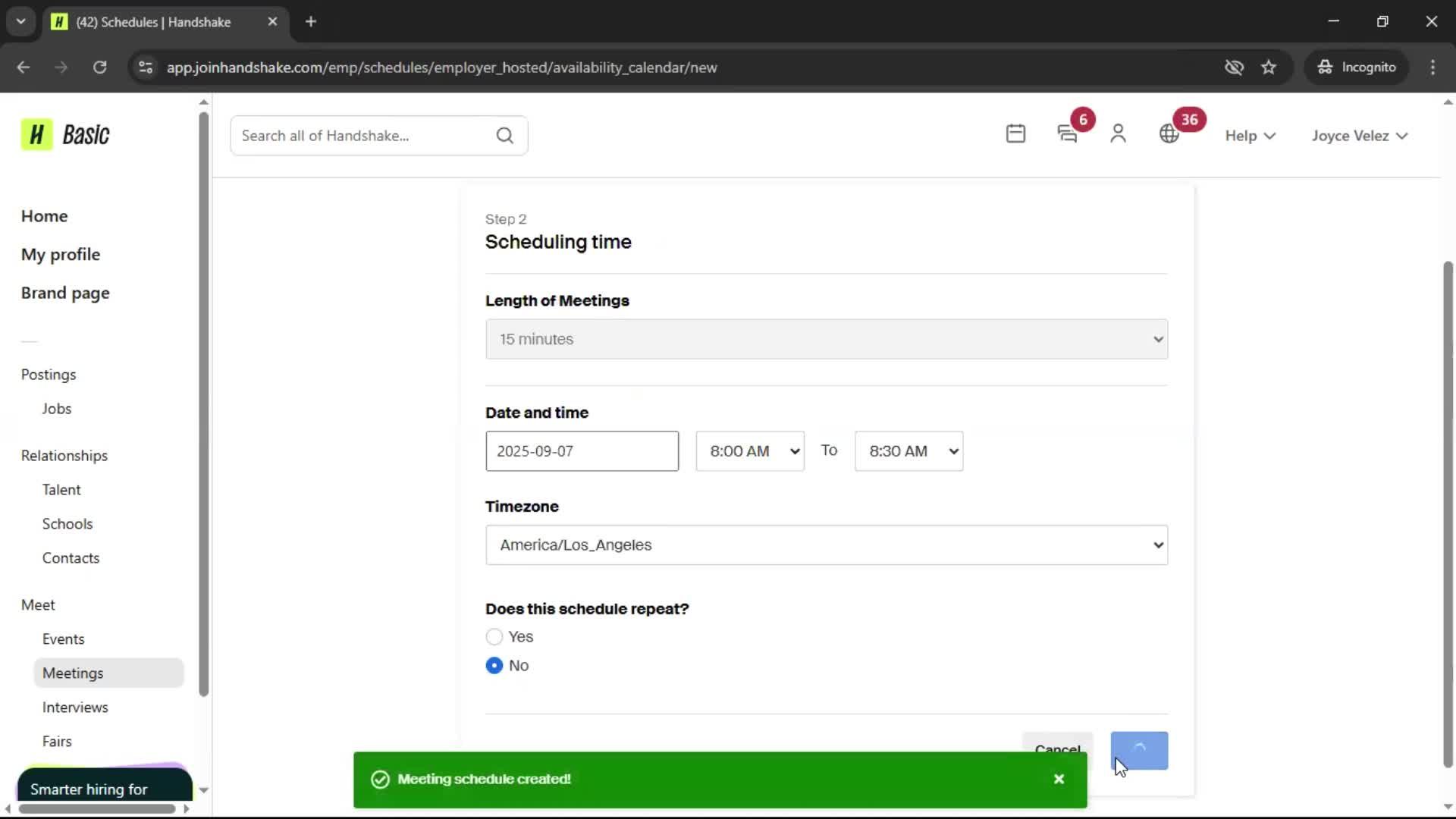Click the browser forward arrow
Screen dimensions: 1456x819
pyautogui.click(x=61, y=67)
